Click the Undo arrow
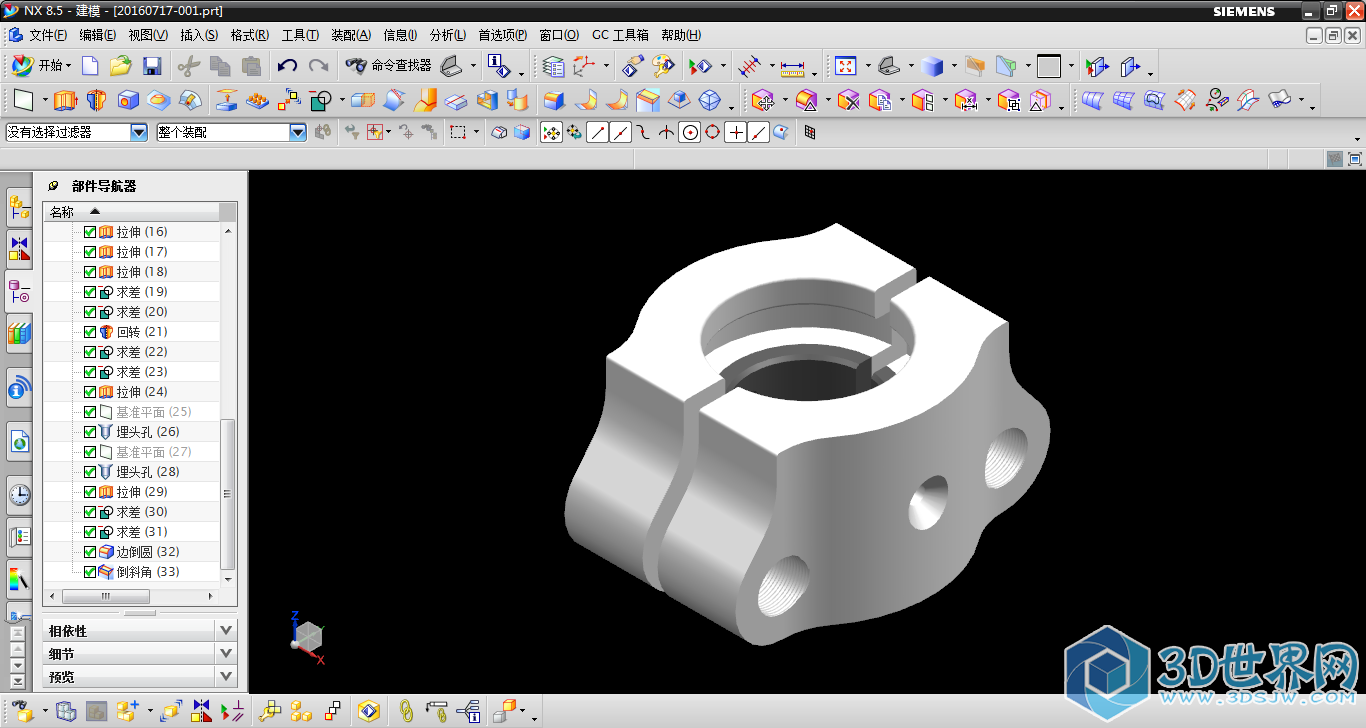Image resolution: width=1366 pixels, height=728 pixels. pos(287,66)
